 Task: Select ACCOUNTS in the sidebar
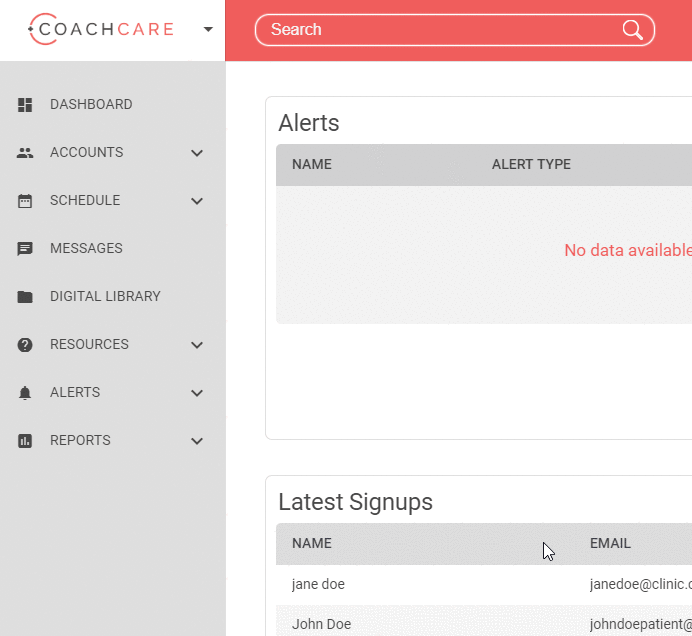86,152
